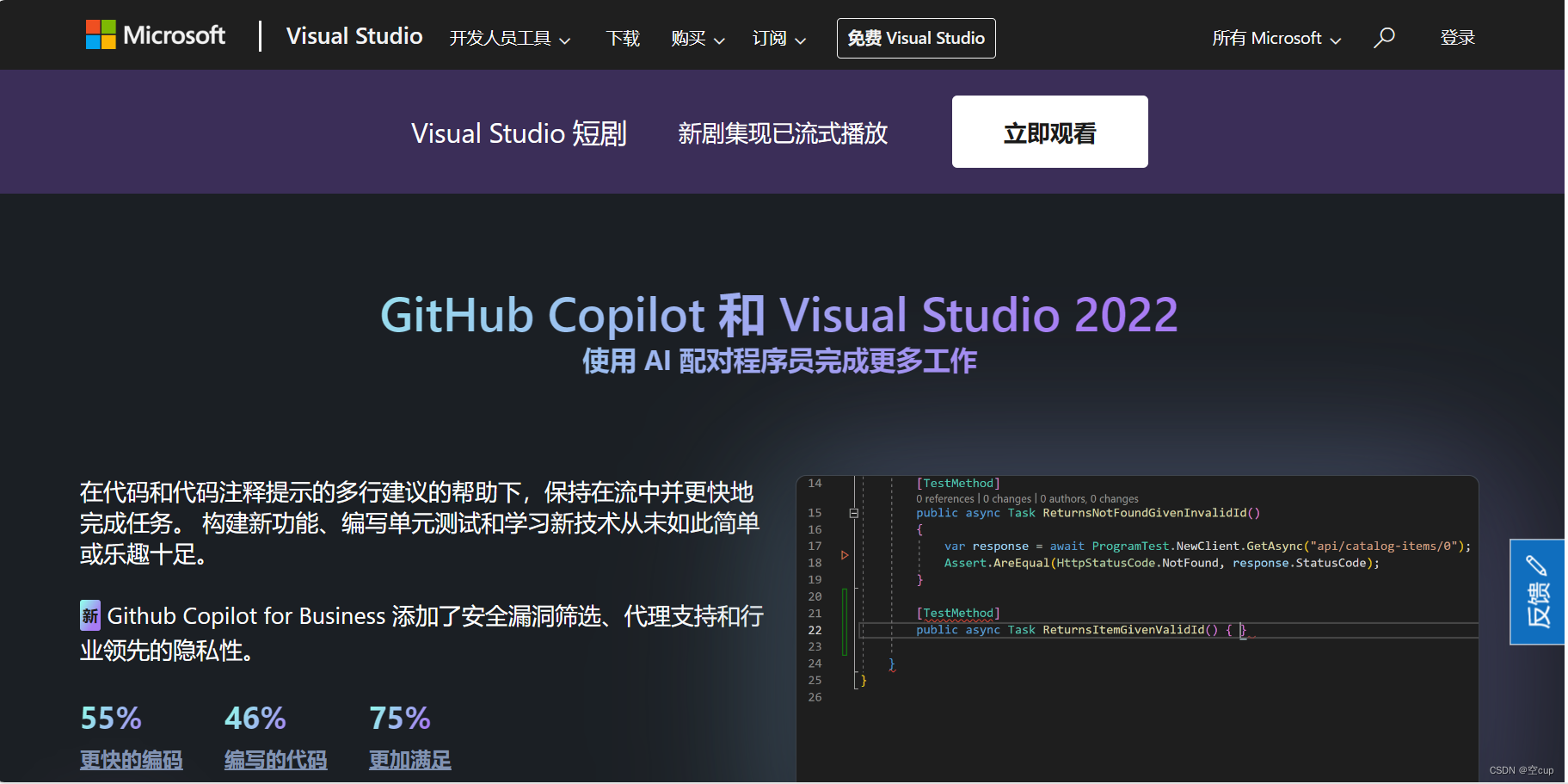Click the 使用 AI 配对程序员完成更多工作 subtitle
This screenshot has width=1568, height=784.
point(779,361)
